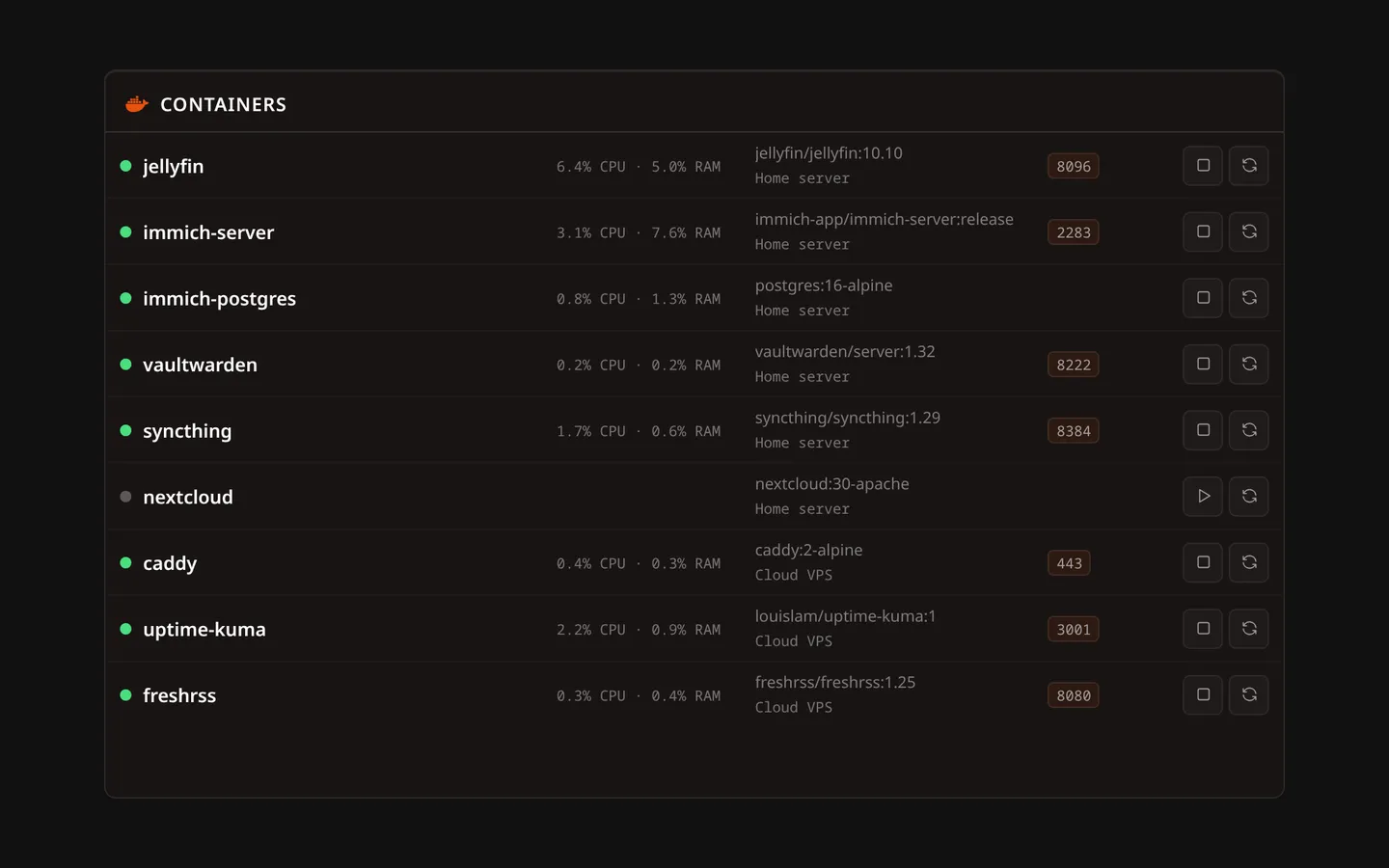Restart the syncthing container

coord(1249,430)
